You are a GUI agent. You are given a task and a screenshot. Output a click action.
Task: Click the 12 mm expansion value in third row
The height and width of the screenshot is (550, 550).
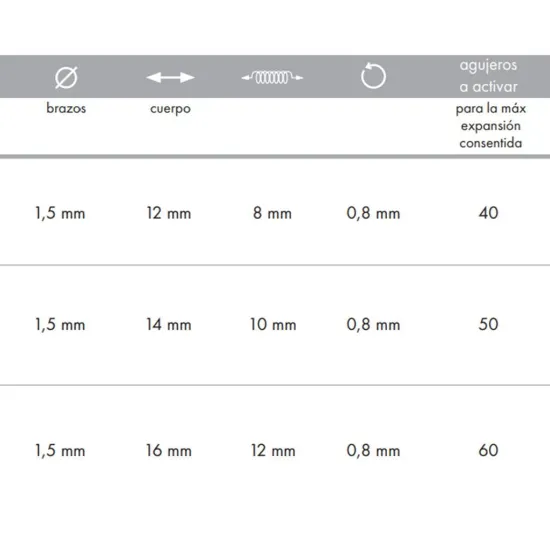[273, 450]
